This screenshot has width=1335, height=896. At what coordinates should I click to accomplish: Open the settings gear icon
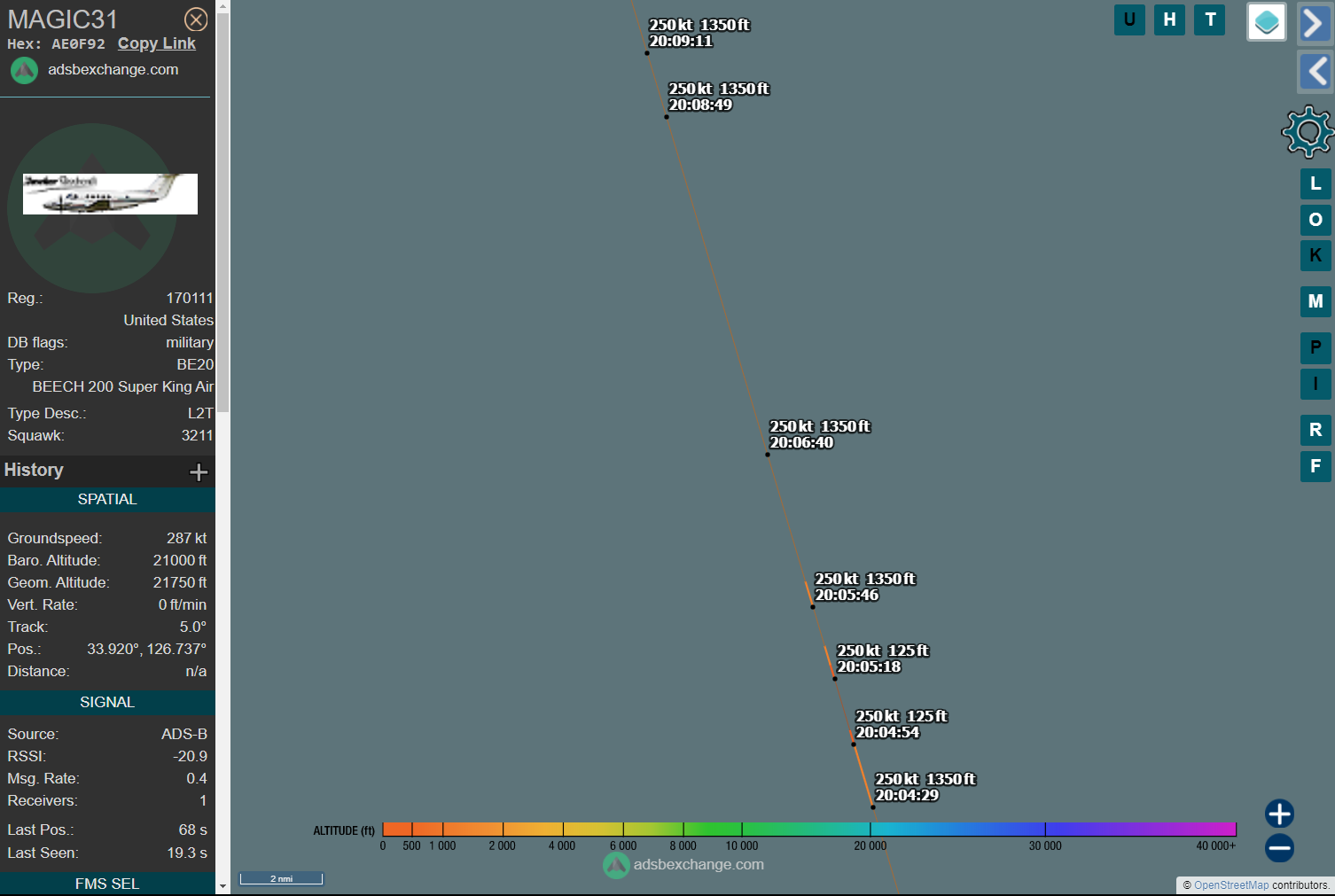(x=1308, y=132)
